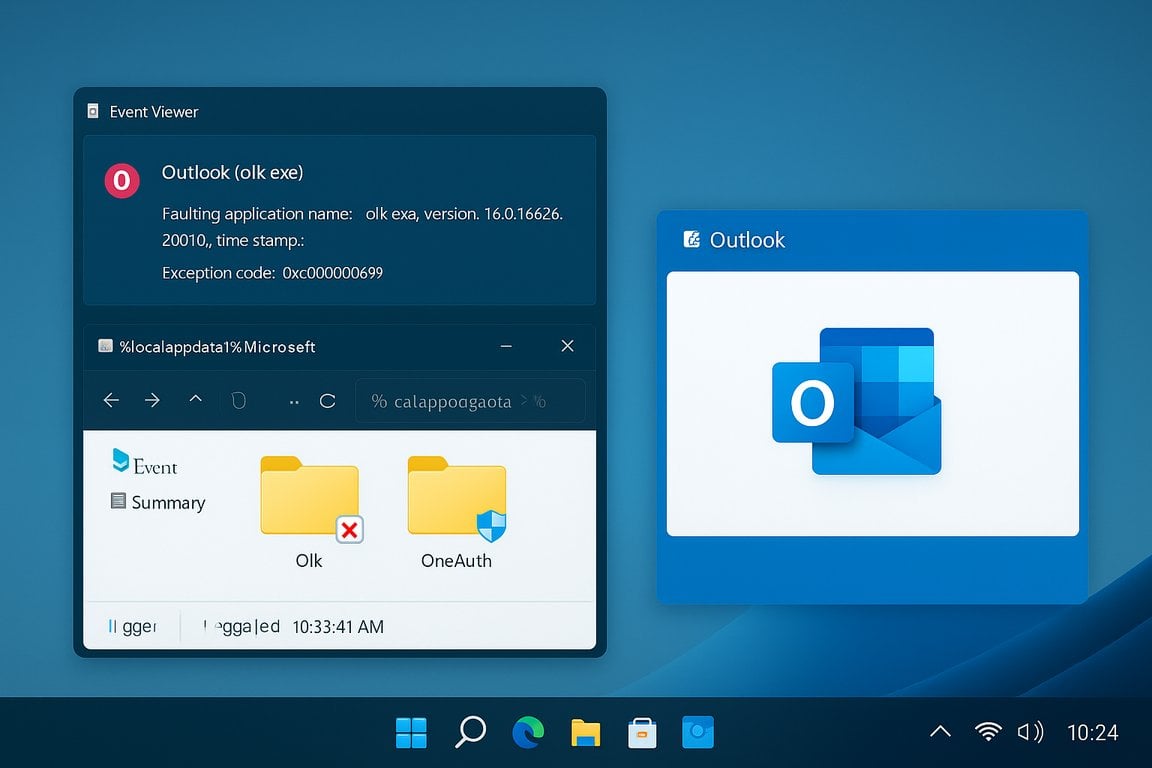This screenshot has height=768, width=1152.
Task: Click the shield icon beside refresh
Action: (x=238, y=401)
